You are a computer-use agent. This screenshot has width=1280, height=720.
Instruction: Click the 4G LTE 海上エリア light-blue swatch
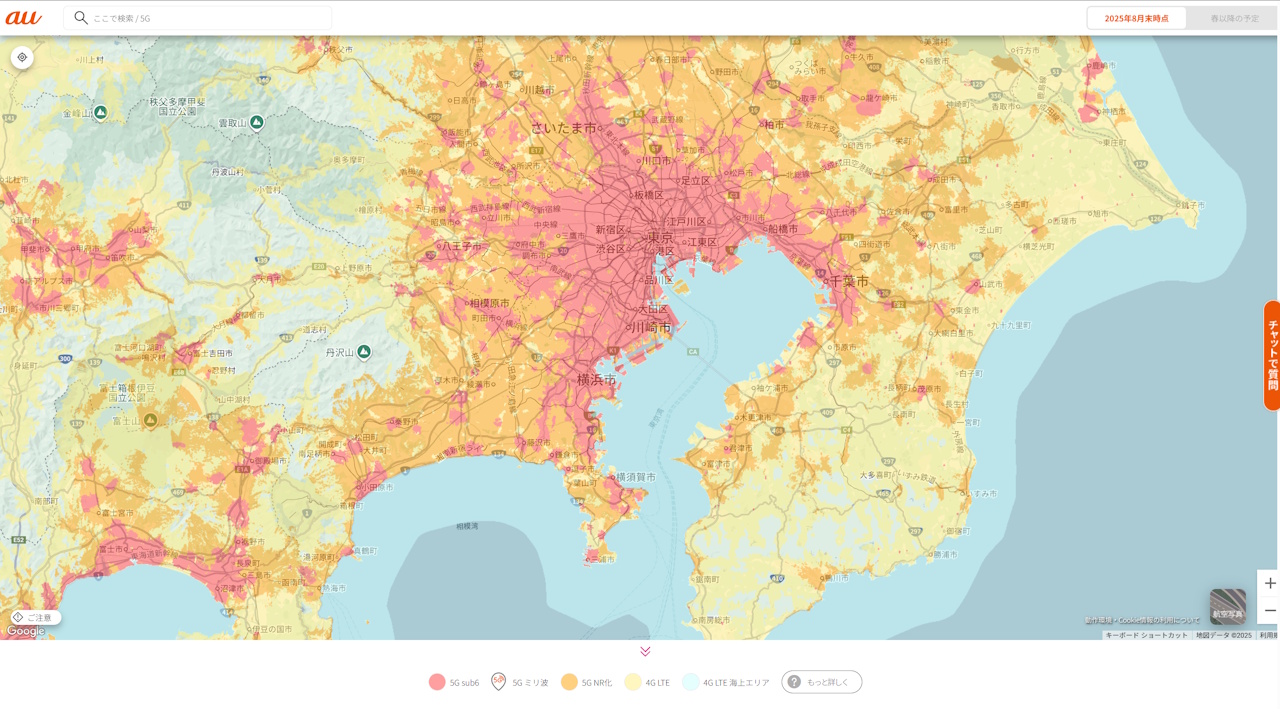tap(691, 682)
